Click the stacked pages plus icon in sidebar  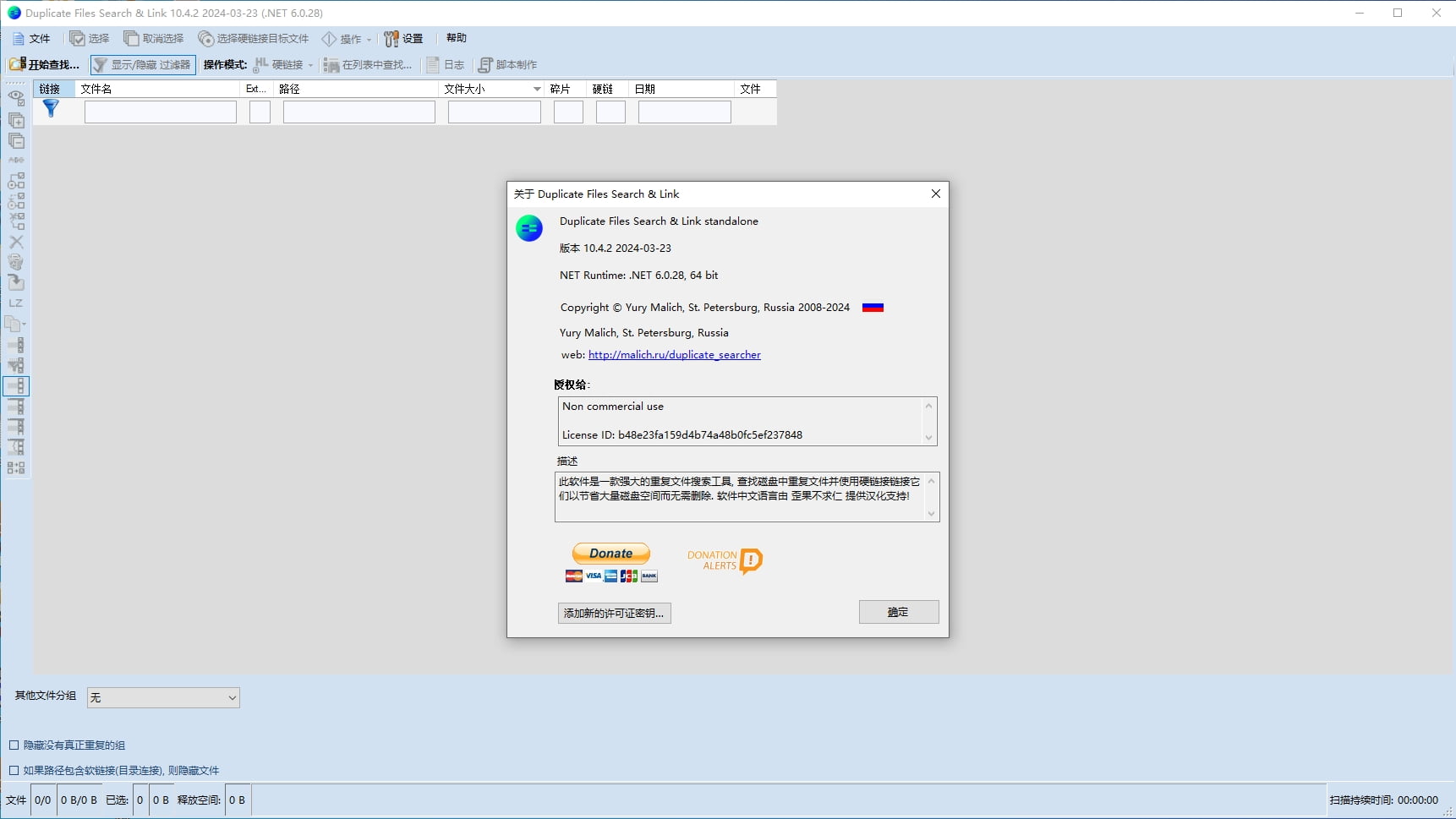pyautogui.click(x=16, y=120)
